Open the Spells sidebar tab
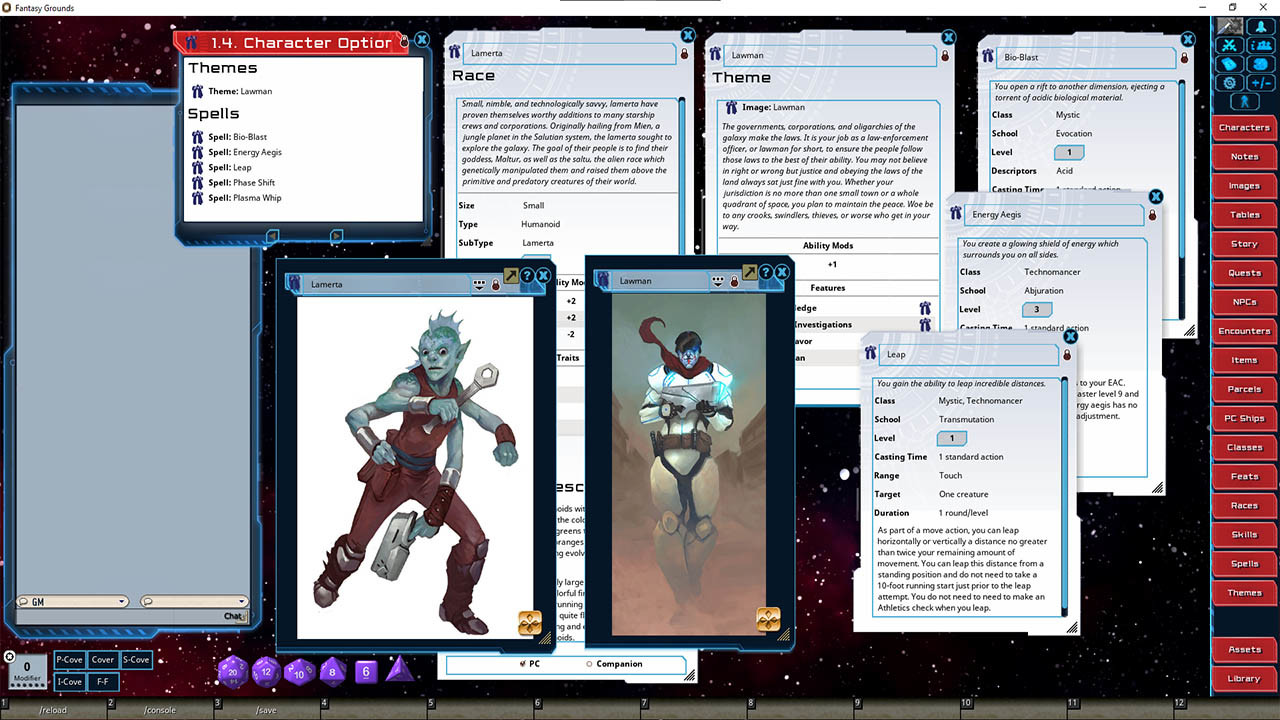1280x720 pixels. point(1244,564)
